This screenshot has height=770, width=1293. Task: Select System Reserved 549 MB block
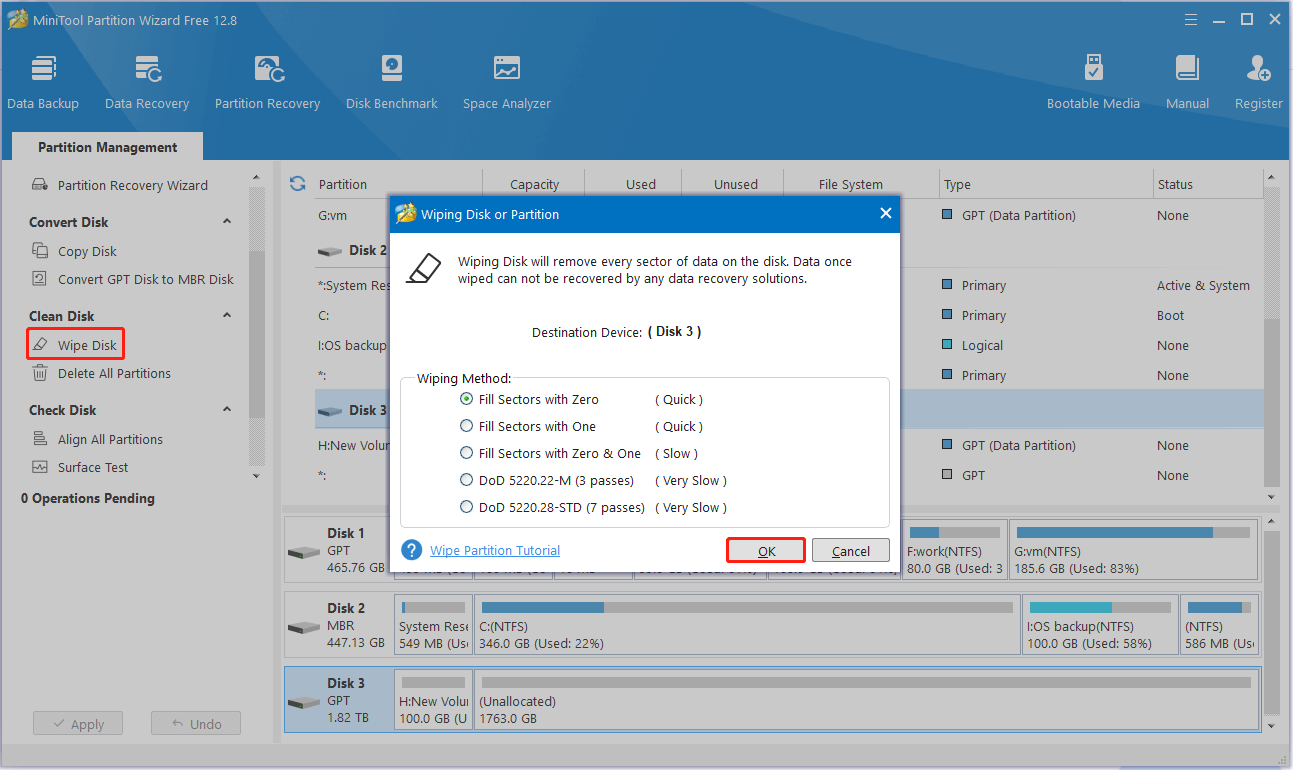point(433,625)
